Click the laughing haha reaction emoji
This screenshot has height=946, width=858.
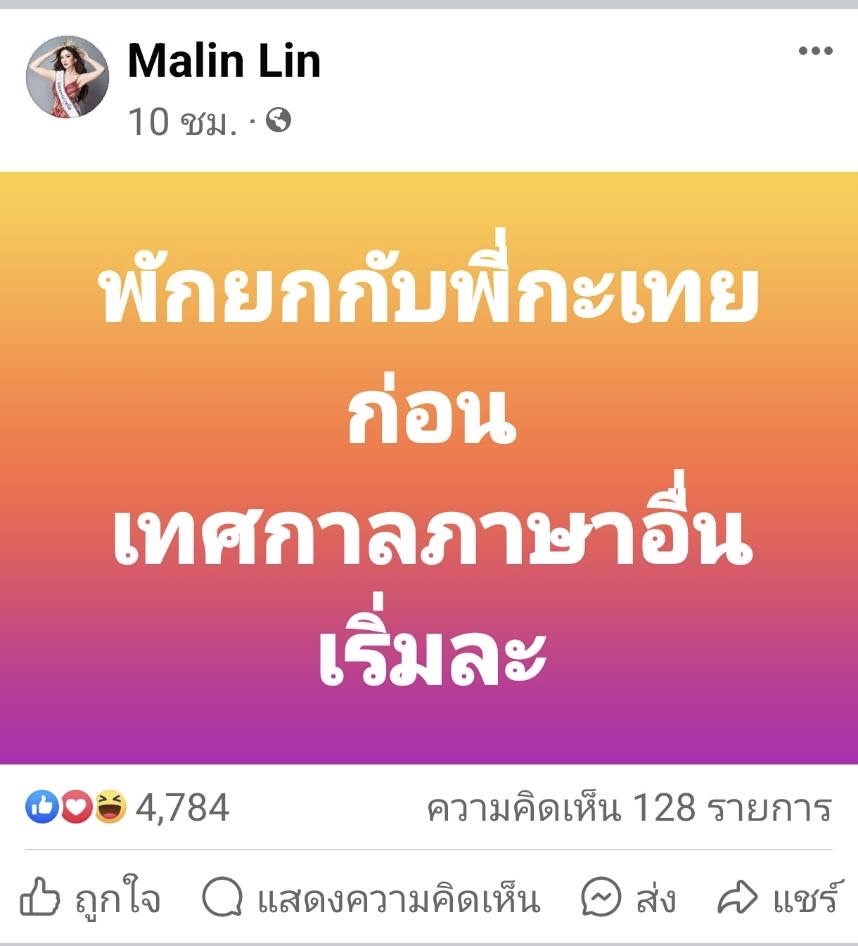click(x=110, y=807)
